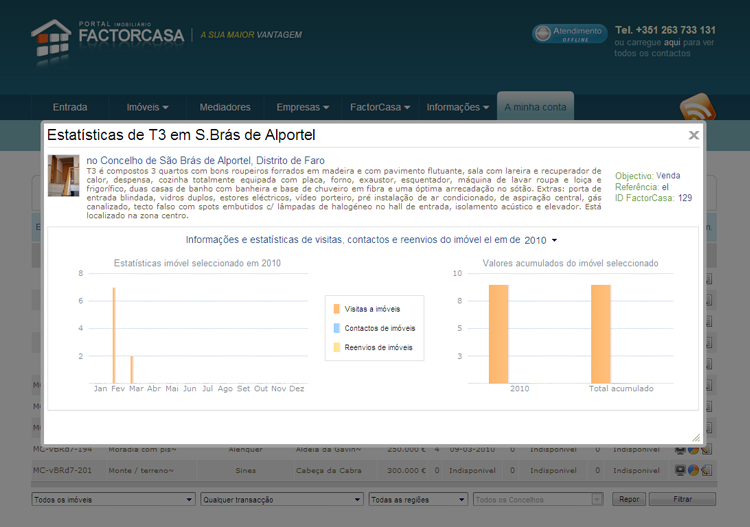Click the property thumbnail photo
The height and width of the screenshot is (527, 750).
[x=64, y=176]
